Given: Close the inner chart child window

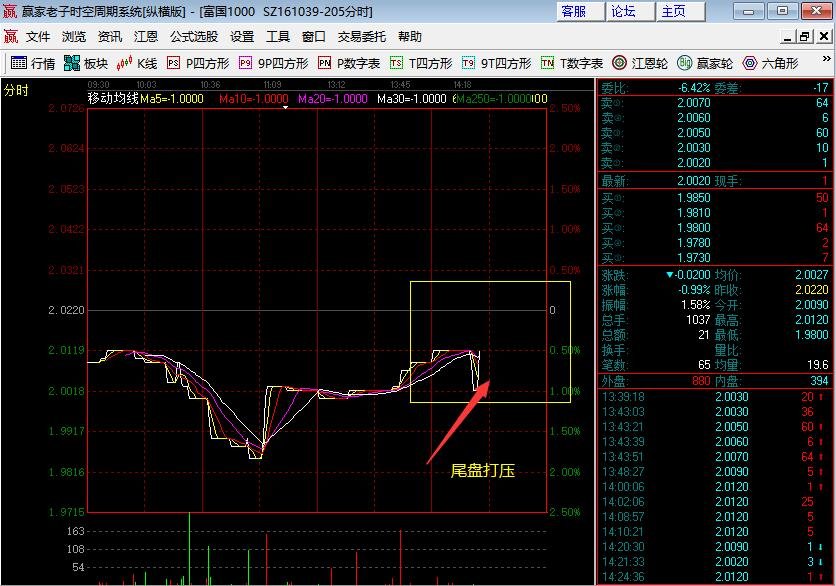Looking at the screenshot, I should [x=824, y=37].
